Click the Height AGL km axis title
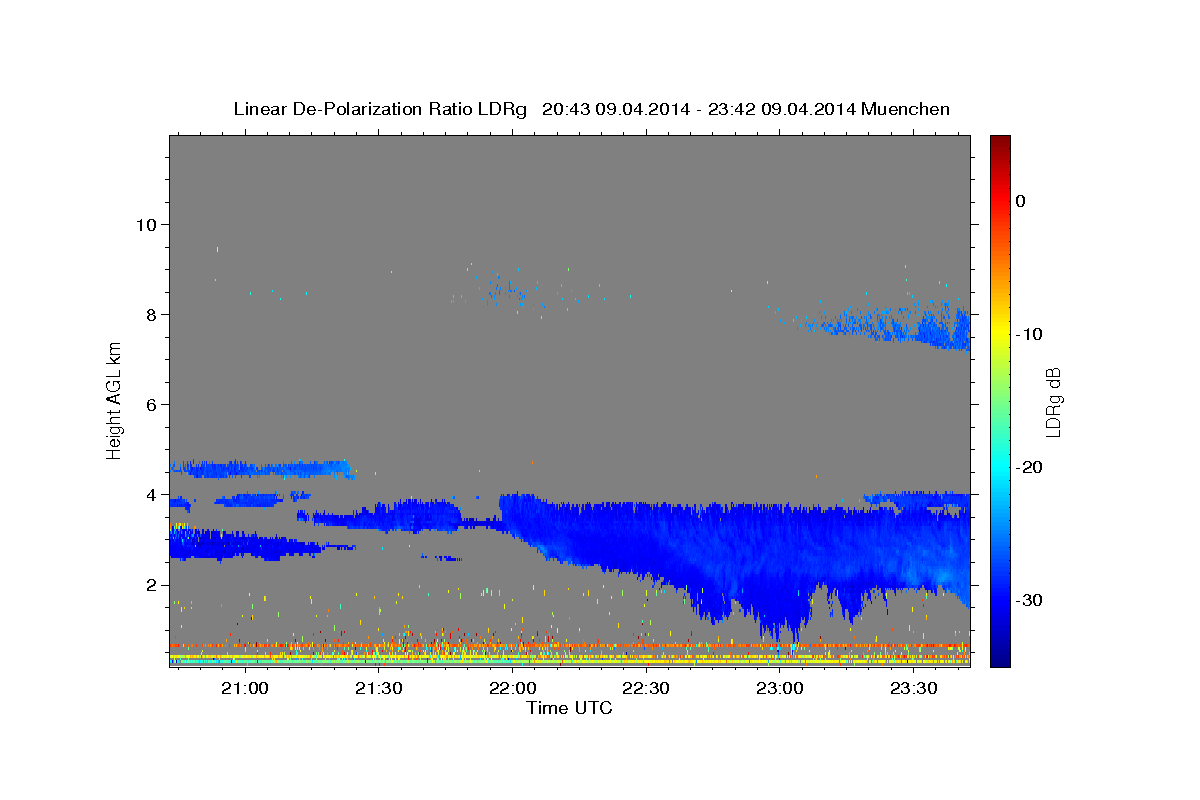This screenshot has height=800, width=1200. [115, 401]
